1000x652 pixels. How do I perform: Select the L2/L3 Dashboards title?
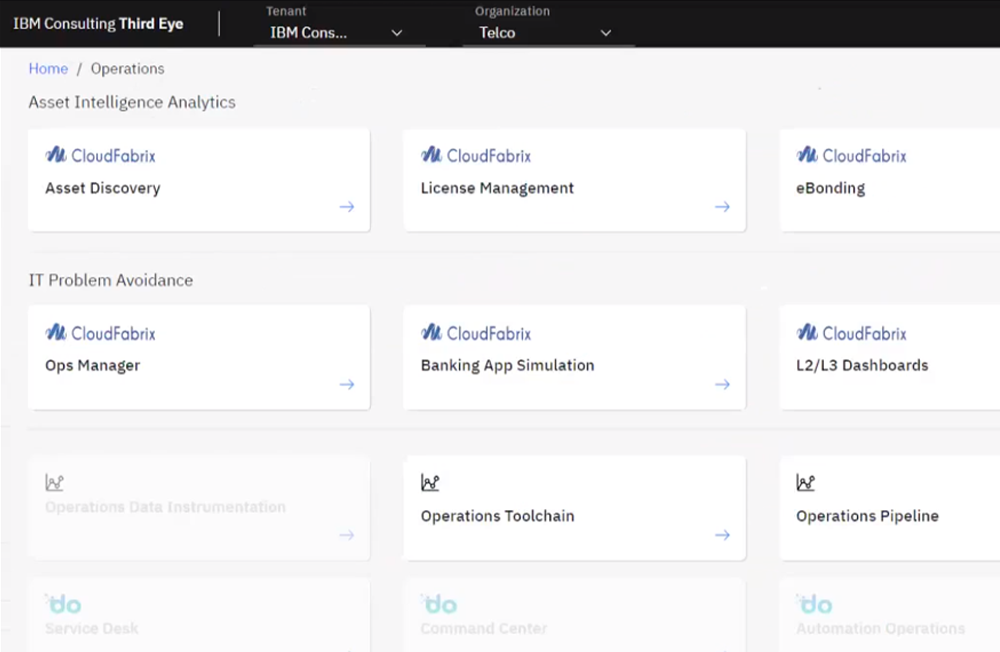pos(862,366)
